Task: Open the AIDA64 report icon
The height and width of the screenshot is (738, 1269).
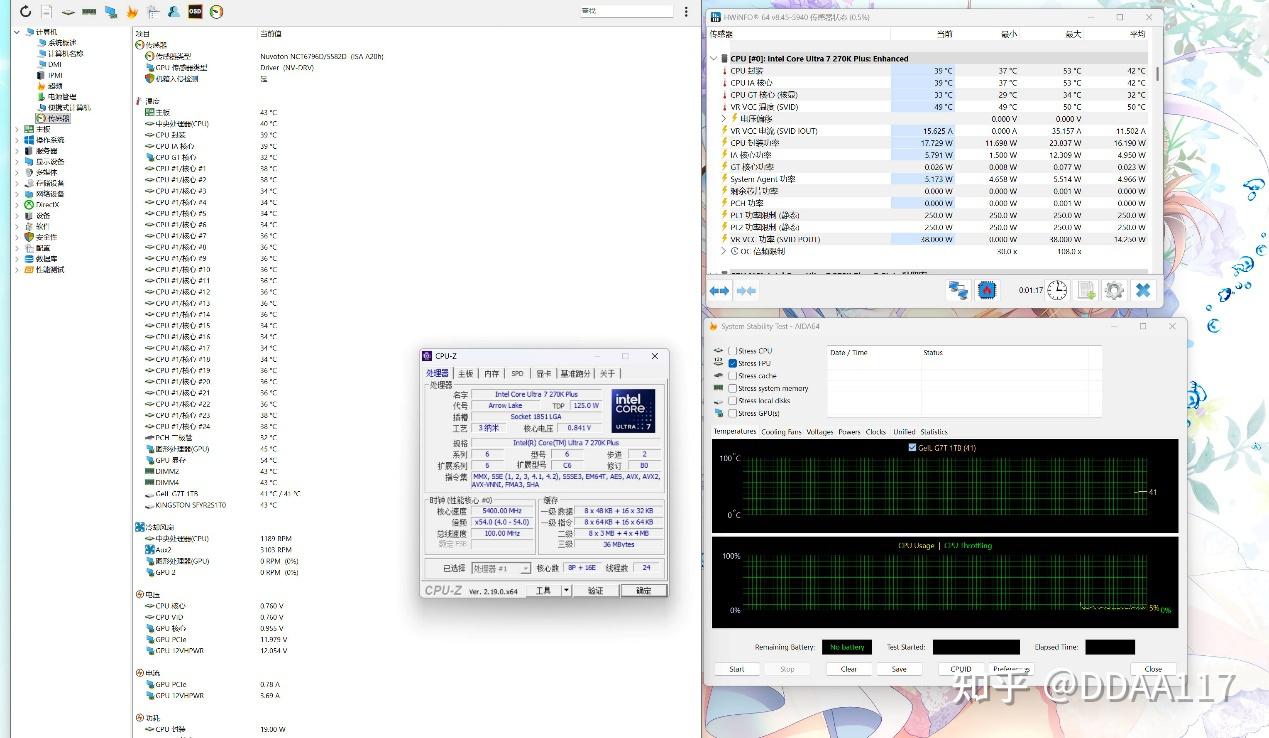Action: 46,12
